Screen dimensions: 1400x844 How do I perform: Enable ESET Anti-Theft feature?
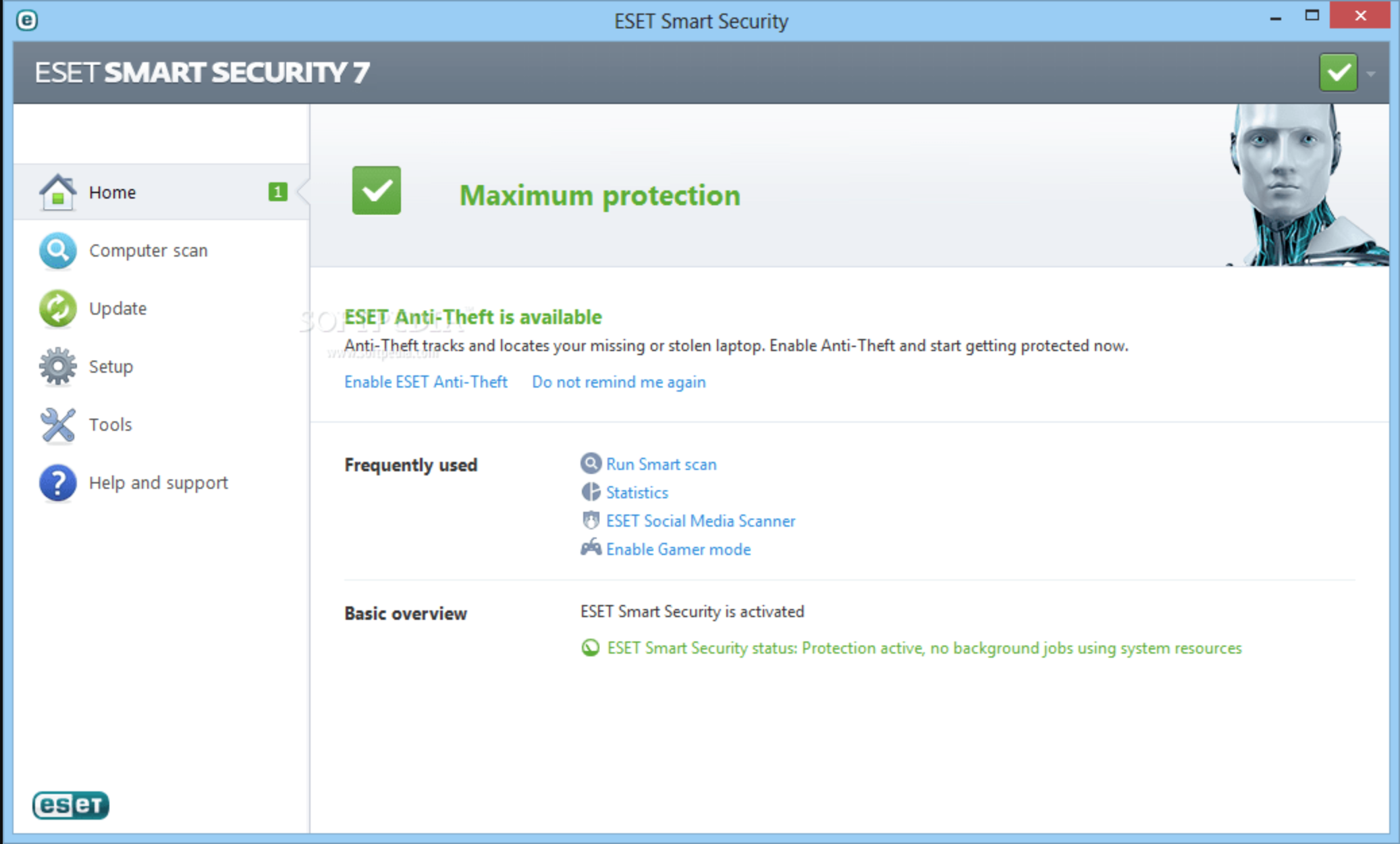pyautogui.click(x=425, y=382)
